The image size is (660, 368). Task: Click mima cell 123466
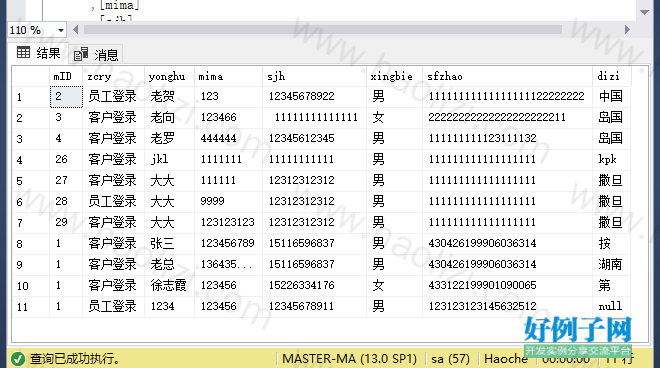click(229, 118)
